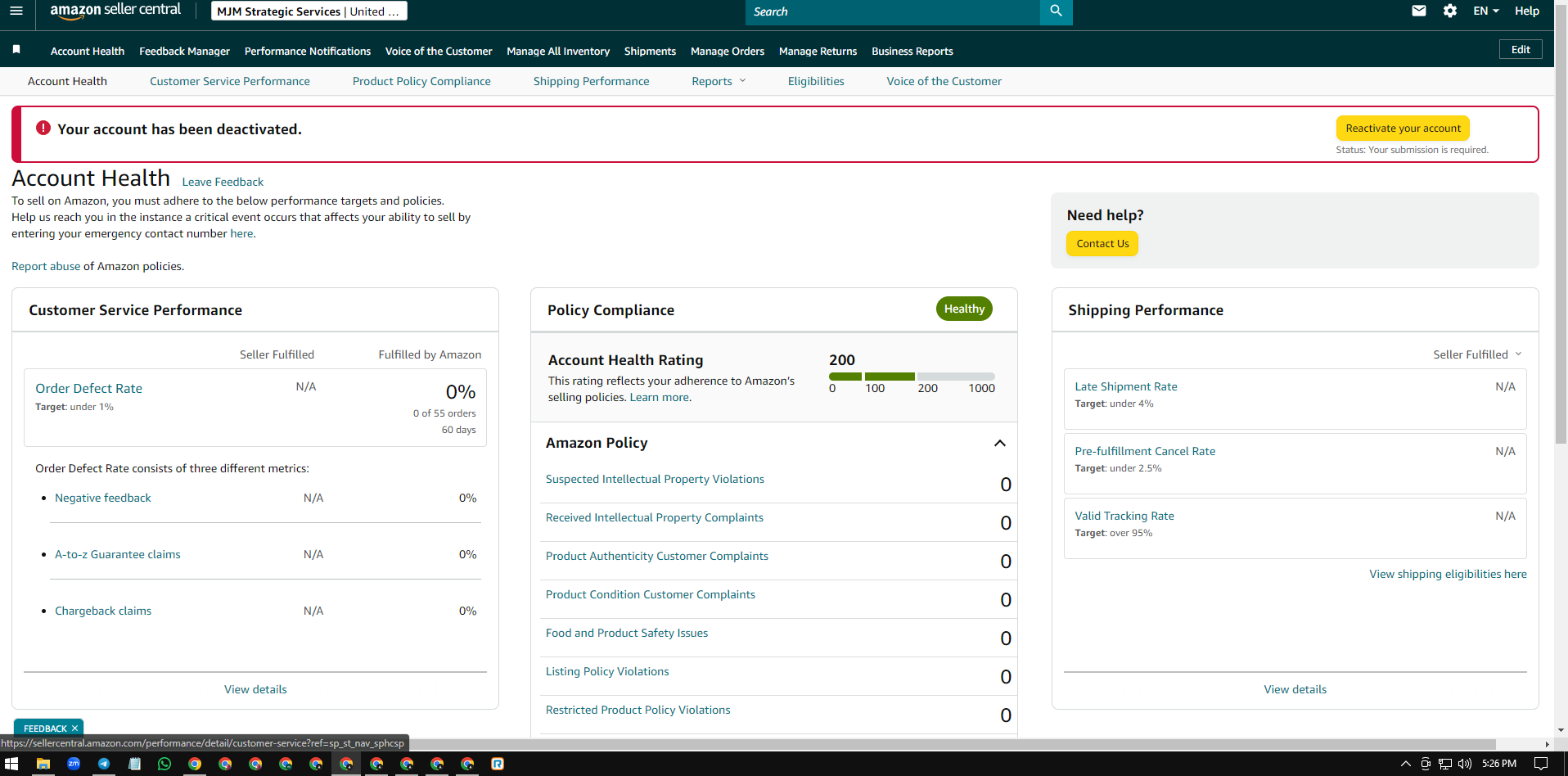Open Suspected Intellectual Property Violations
Viewport: 1568px width, 776px height.
(655, 479)
